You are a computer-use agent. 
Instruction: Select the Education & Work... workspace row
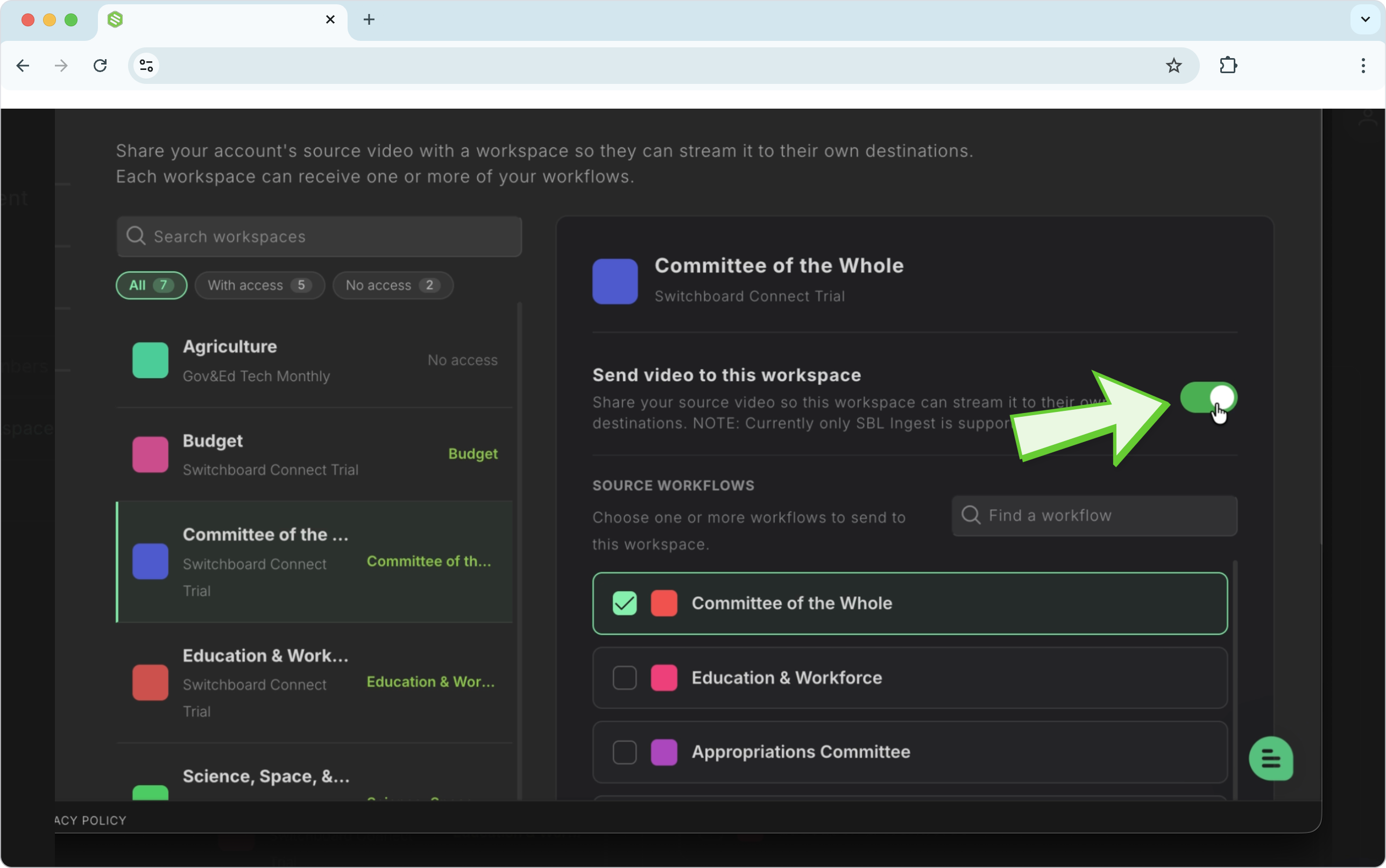315,682
